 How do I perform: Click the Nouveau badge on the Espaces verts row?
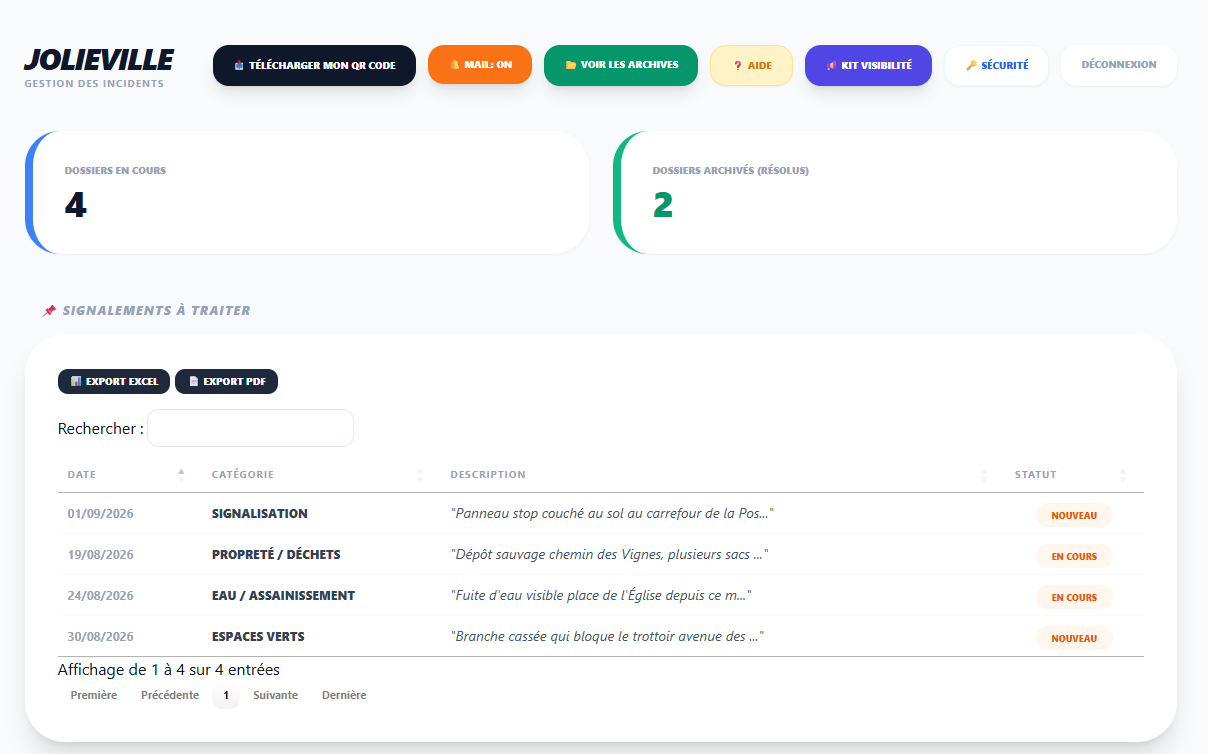pos(1074,638)
